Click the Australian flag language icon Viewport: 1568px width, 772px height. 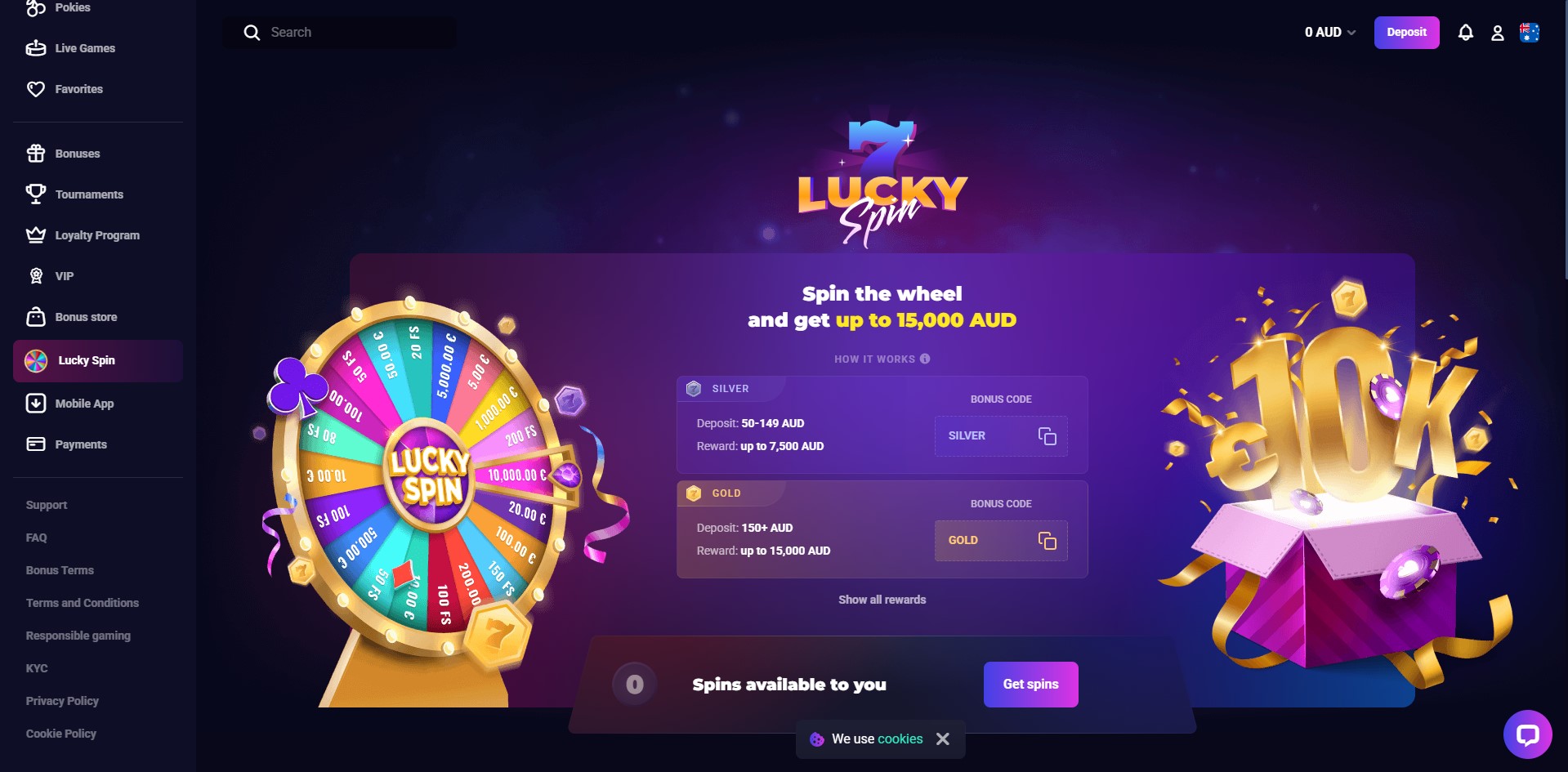click(1530, 33)
